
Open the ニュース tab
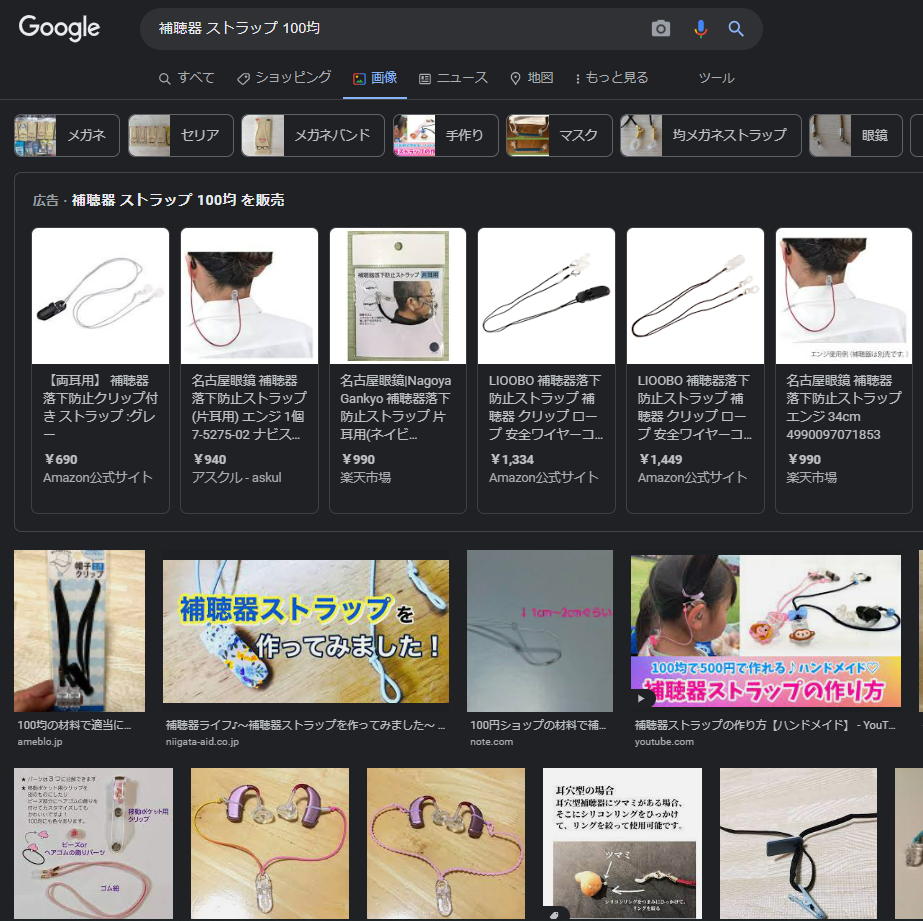click(453, 78)
